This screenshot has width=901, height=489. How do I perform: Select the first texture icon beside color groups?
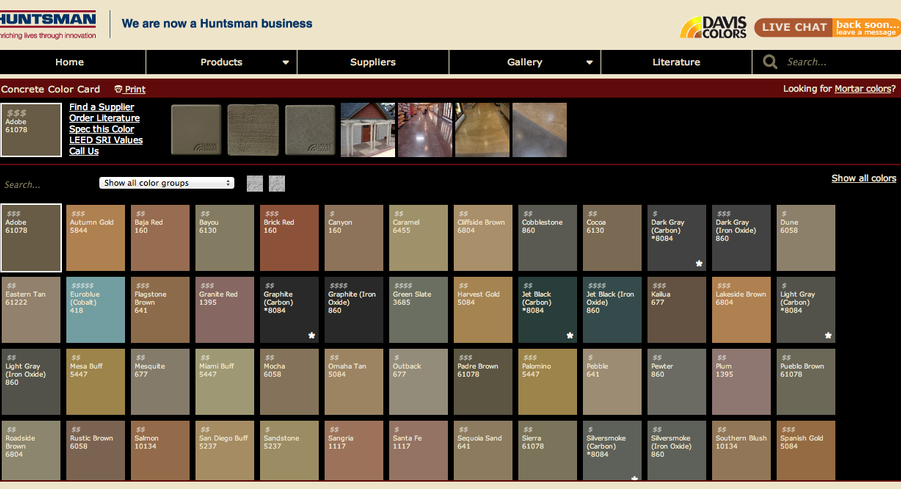click(255, 183)
